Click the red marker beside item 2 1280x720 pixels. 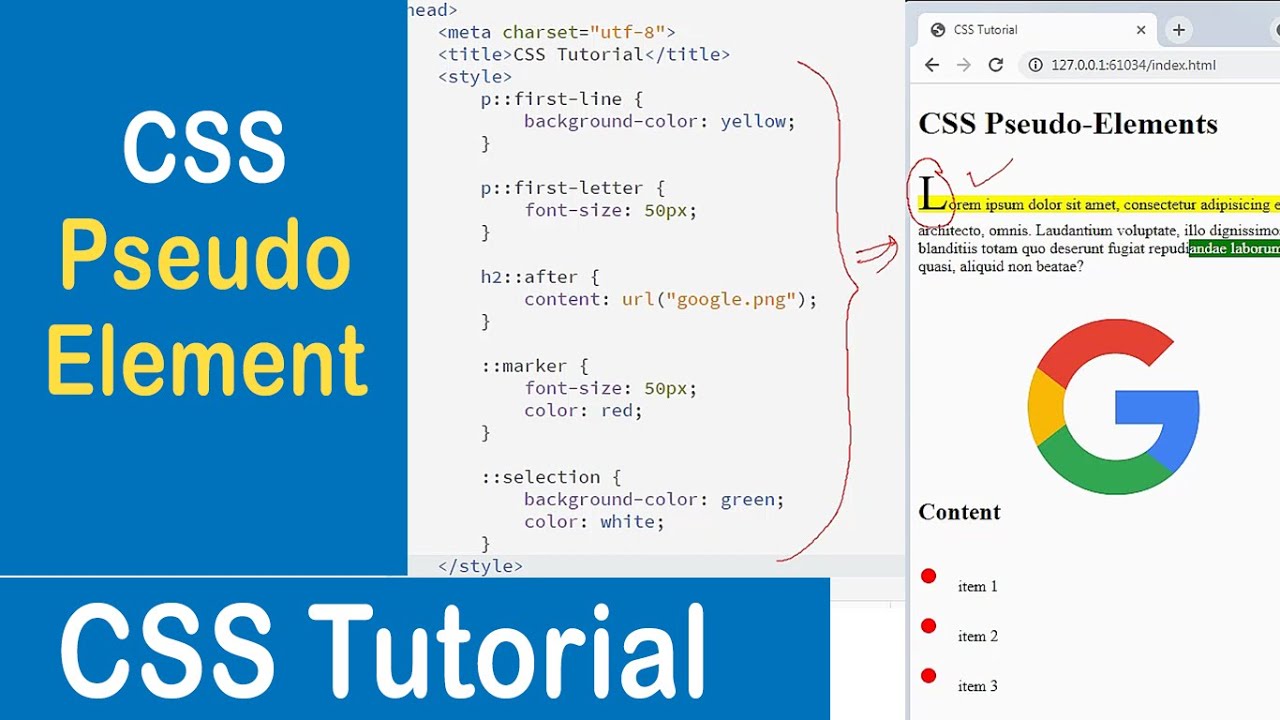[928, 626]
